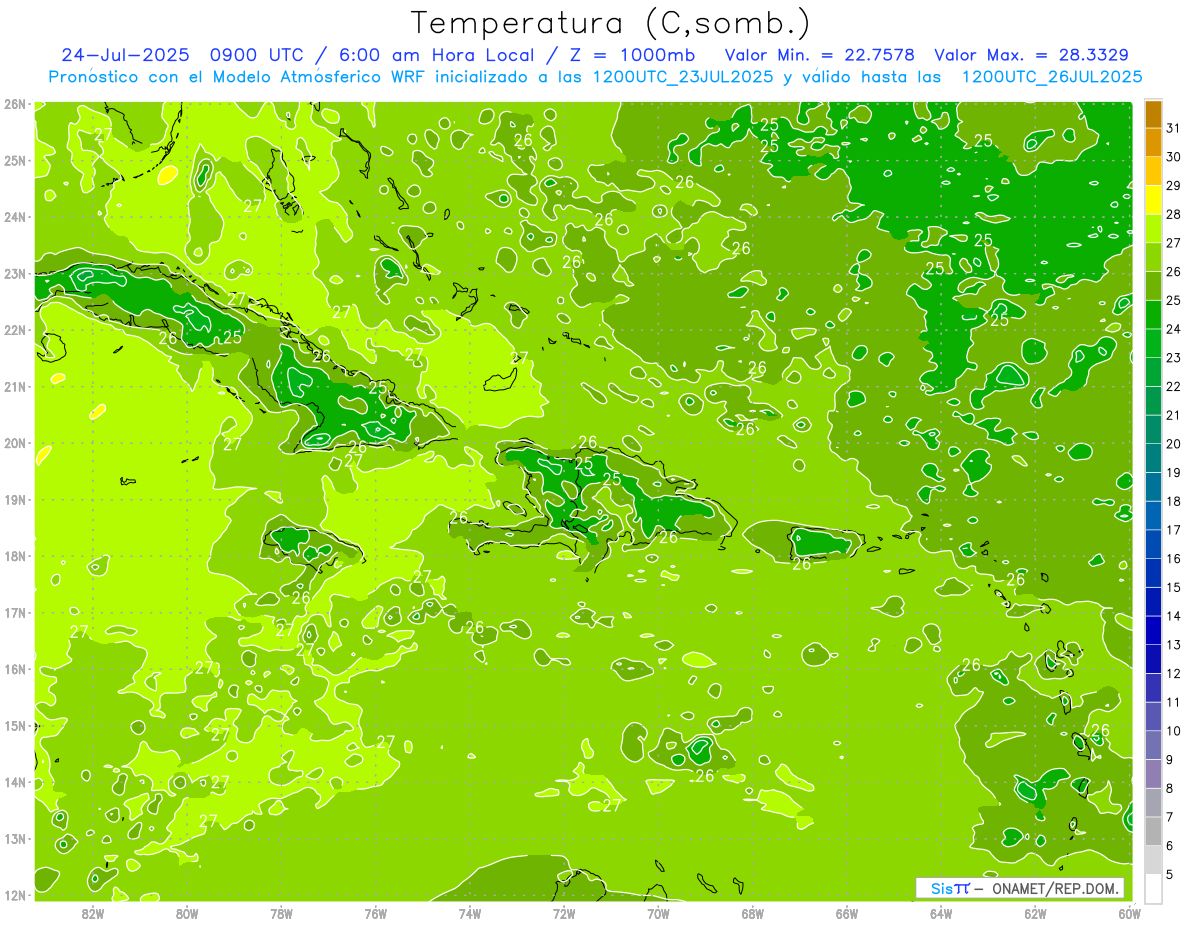
Task: Click the '16N' latitude axis label
Action: (15, 669)
